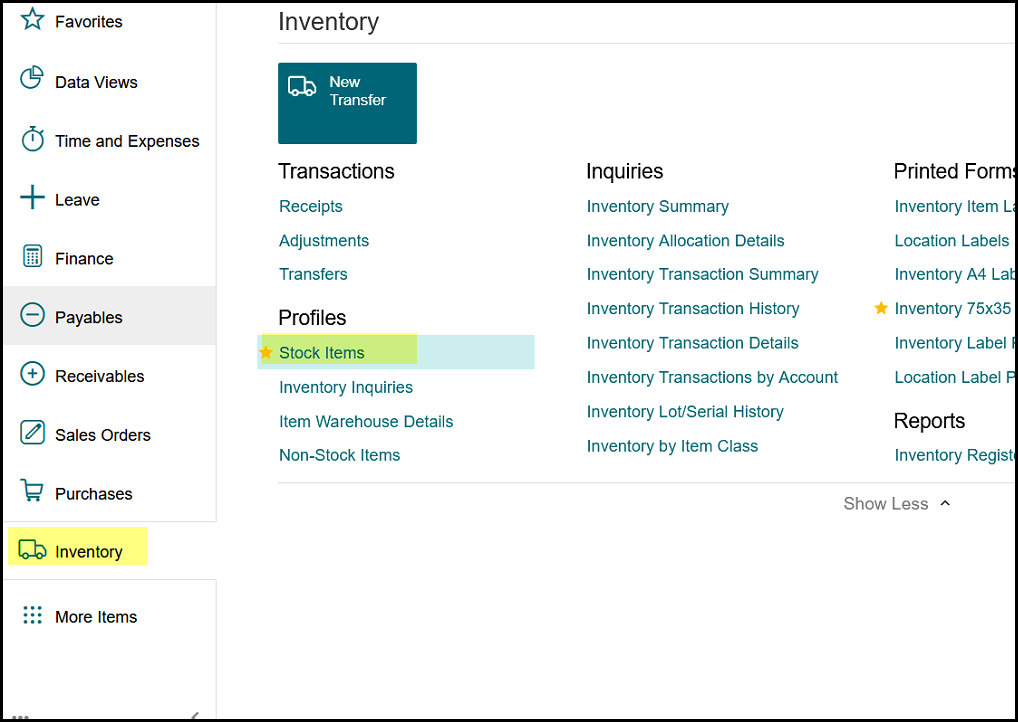1018x722 pixels.
Task: Click the Inventory truck icon in sidebar
Action: pos(32,551)
